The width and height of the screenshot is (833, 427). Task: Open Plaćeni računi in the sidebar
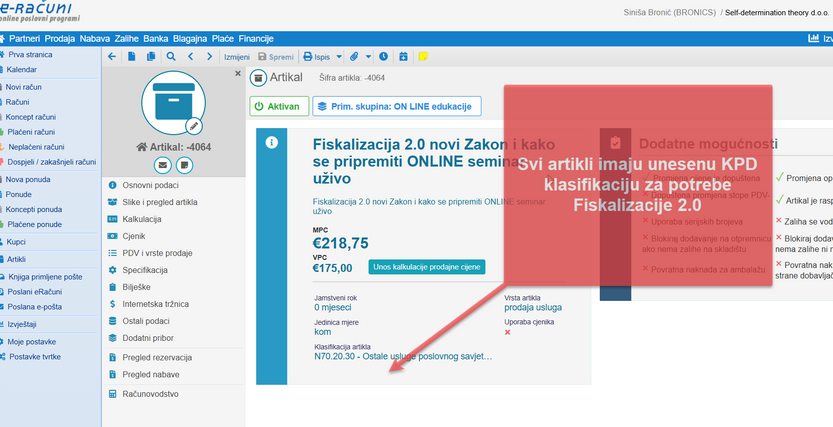click(x=31, y=132)
